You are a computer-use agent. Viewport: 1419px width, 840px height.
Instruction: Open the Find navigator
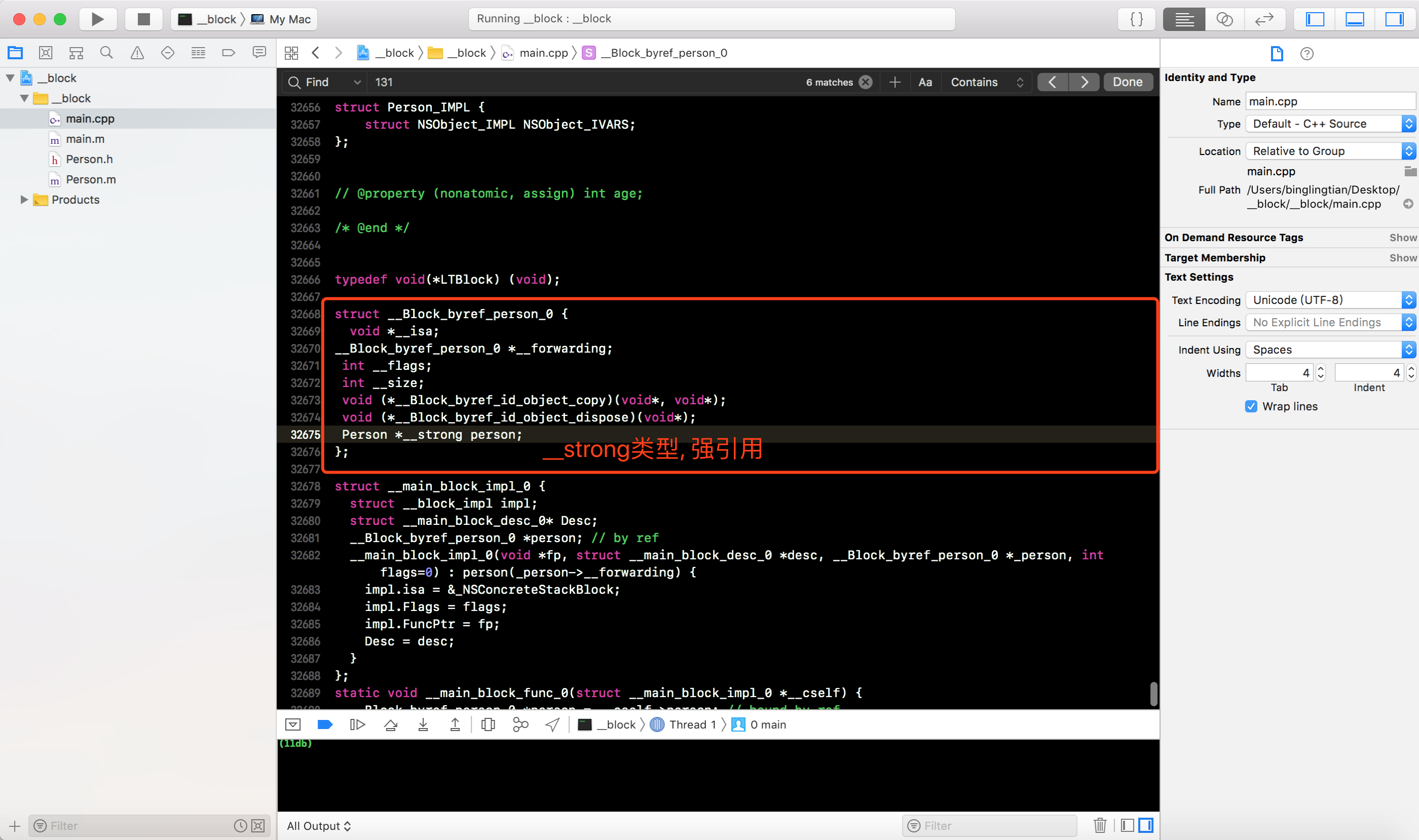click(x=106, y=53)
